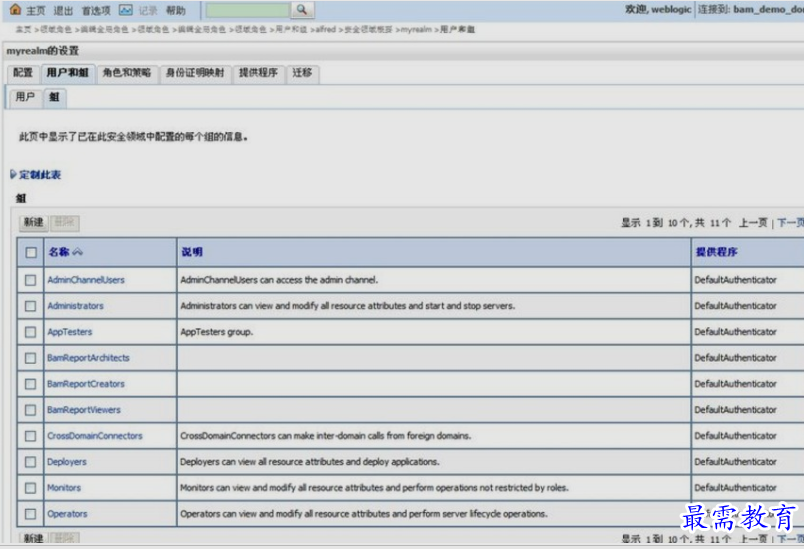Click the search magnifier button
Image resolution: width=804 pixels, height=549 pixels.
click(x=302, y=10)
